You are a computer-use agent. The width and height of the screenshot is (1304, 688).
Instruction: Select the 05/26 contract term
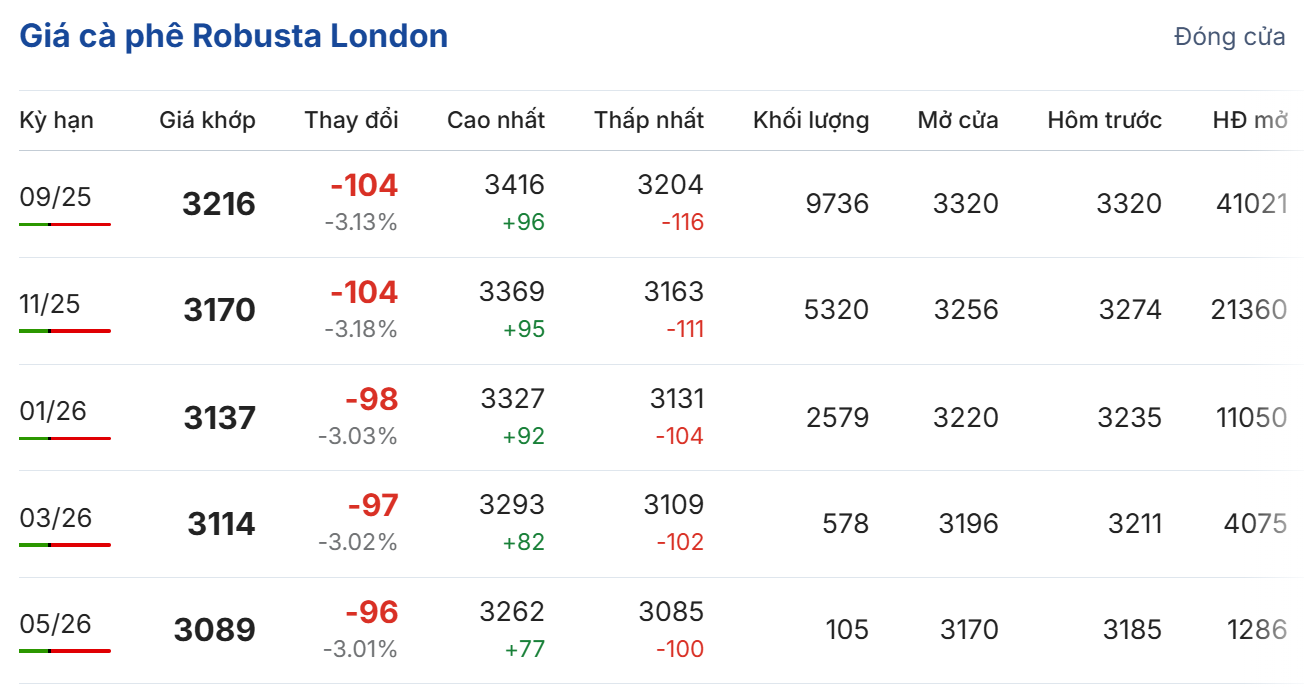(x=55, y=625)
